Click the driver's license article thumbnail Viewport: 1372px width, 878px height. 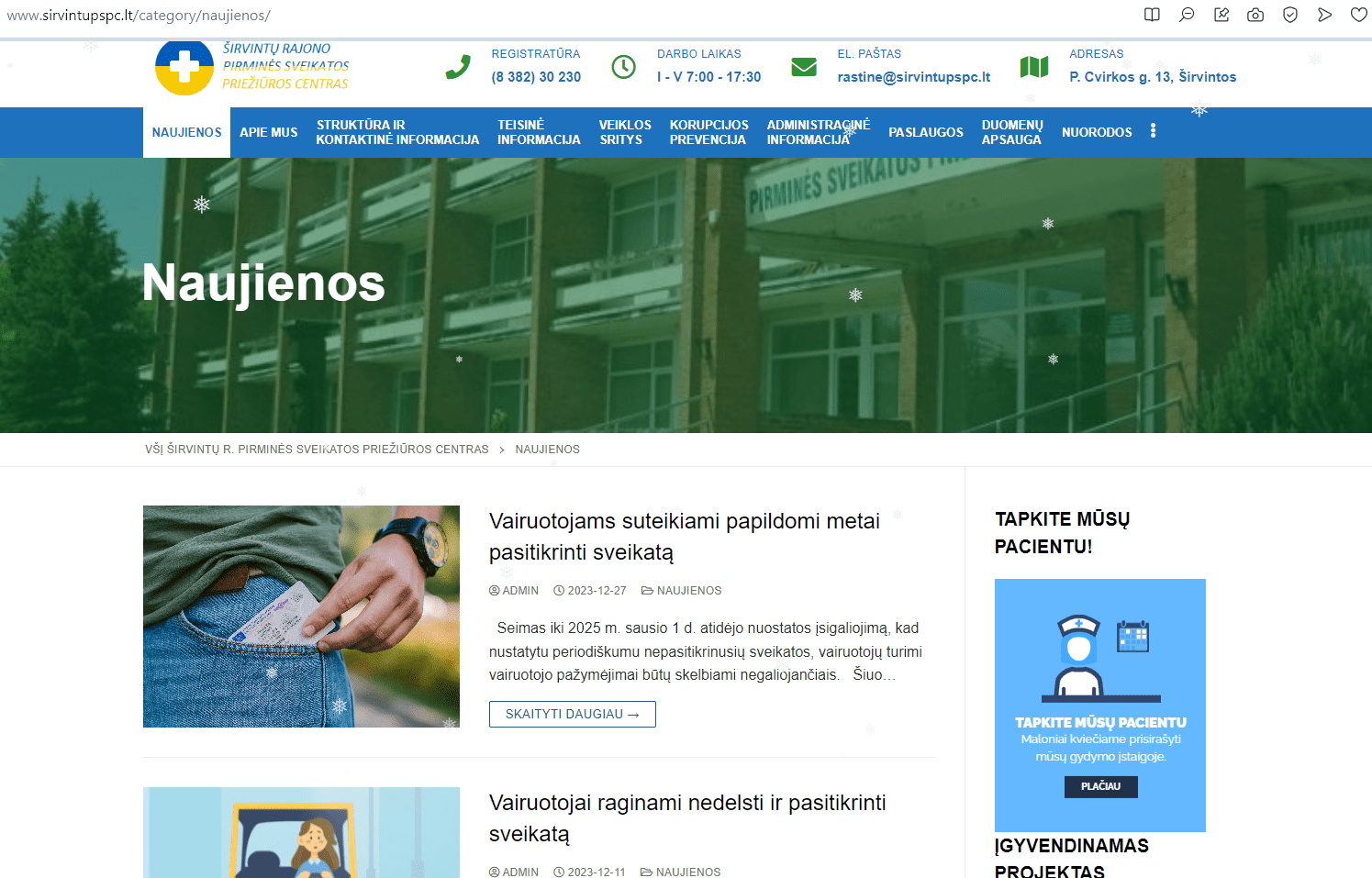point(301,616)
